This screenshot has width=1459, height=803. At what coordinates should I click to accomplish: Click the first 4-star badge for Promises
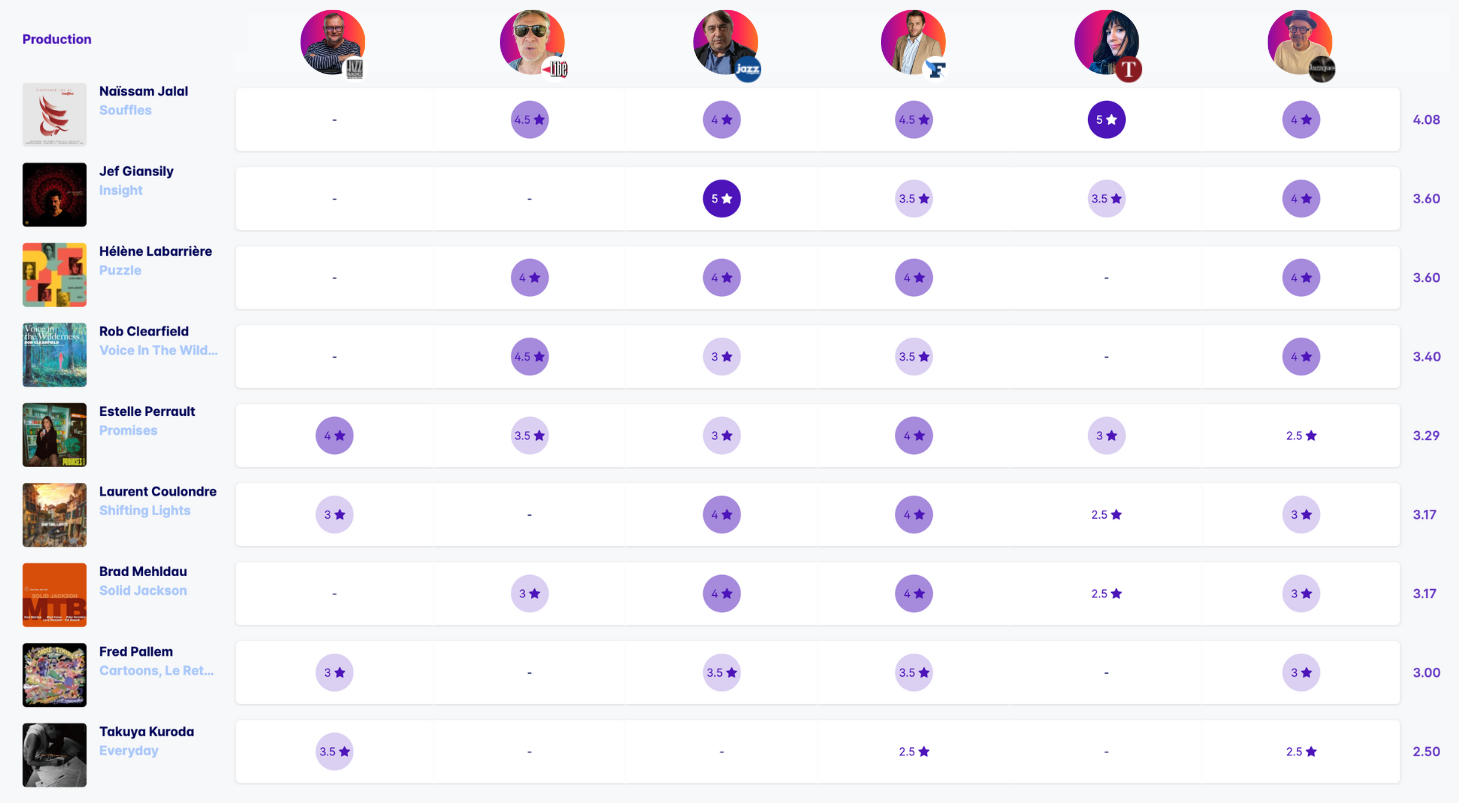(x=334, y=435)
